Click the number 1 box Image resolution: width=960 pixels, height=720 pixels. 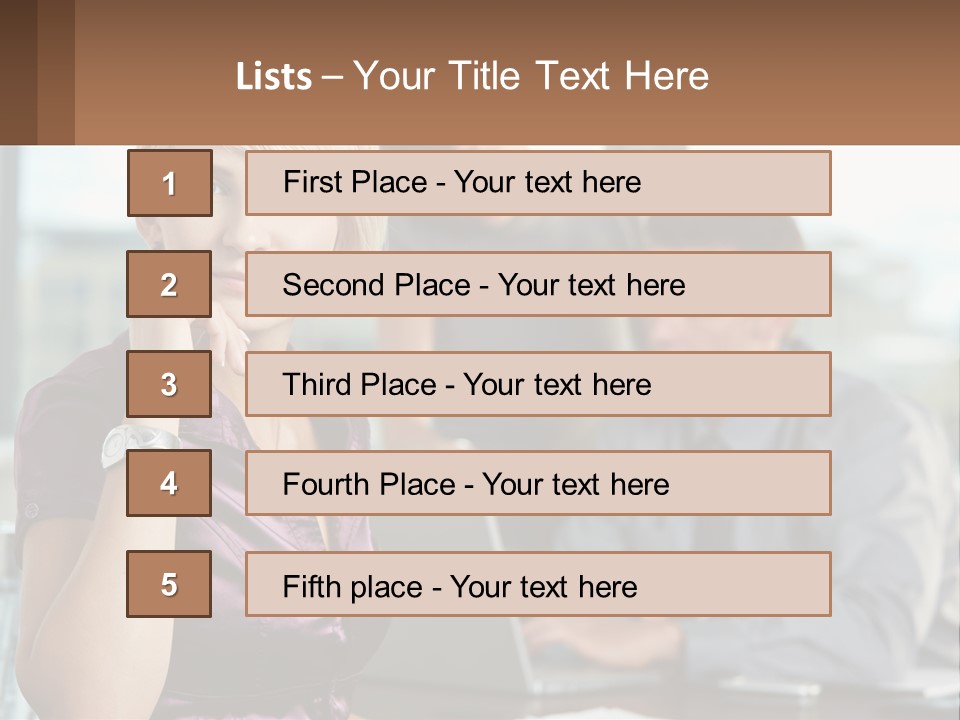tap(169, 183)
